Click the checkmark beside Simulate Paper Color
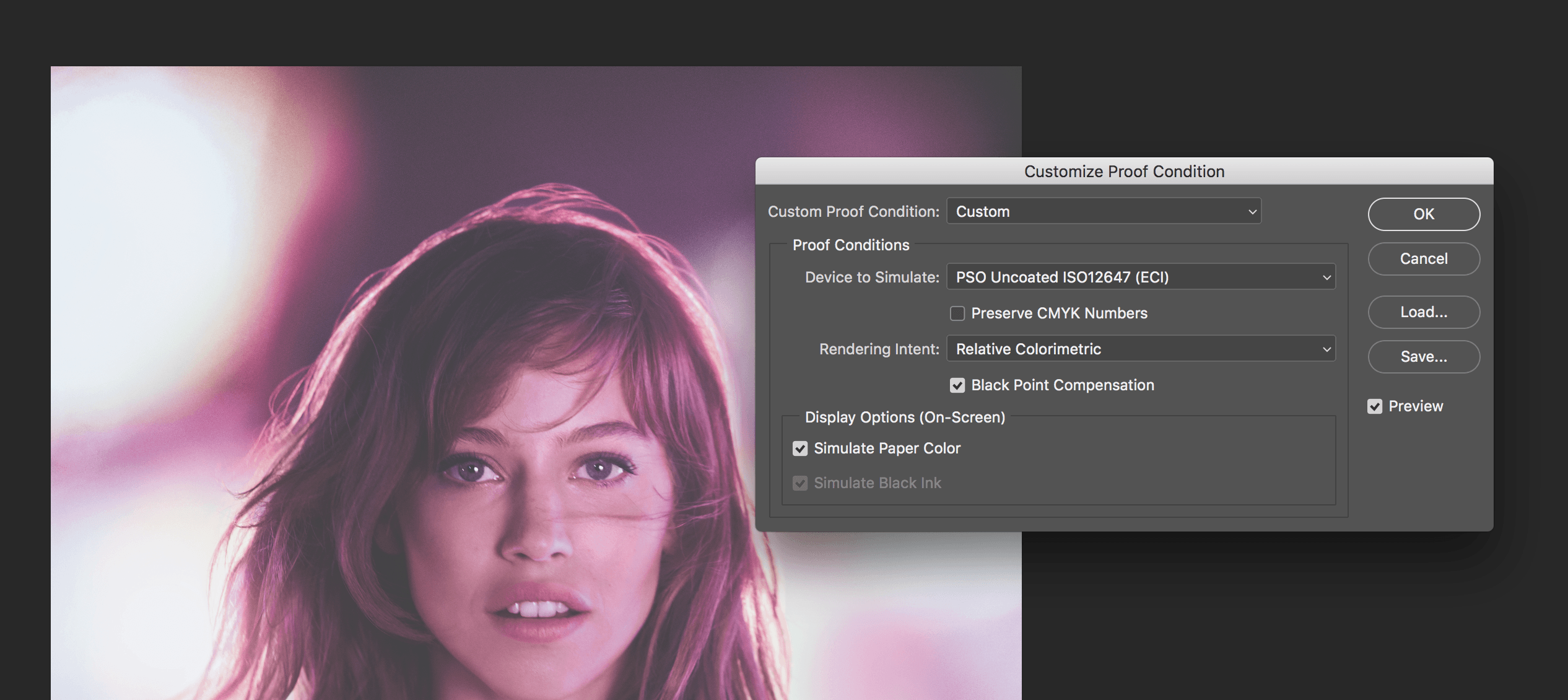1568x700 pixels. click(799, 448)
